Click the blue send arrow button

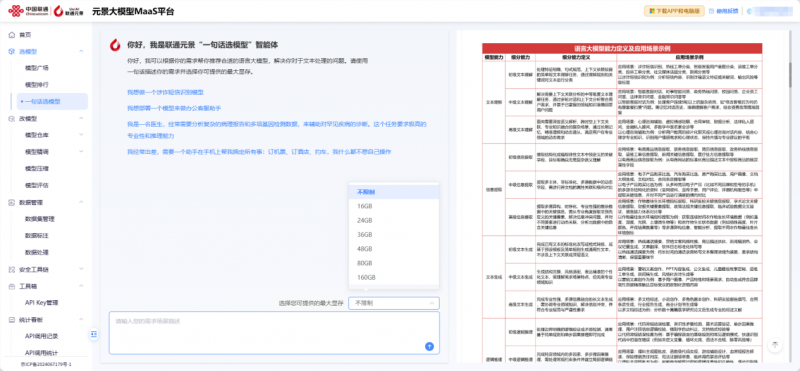[429, 347]
